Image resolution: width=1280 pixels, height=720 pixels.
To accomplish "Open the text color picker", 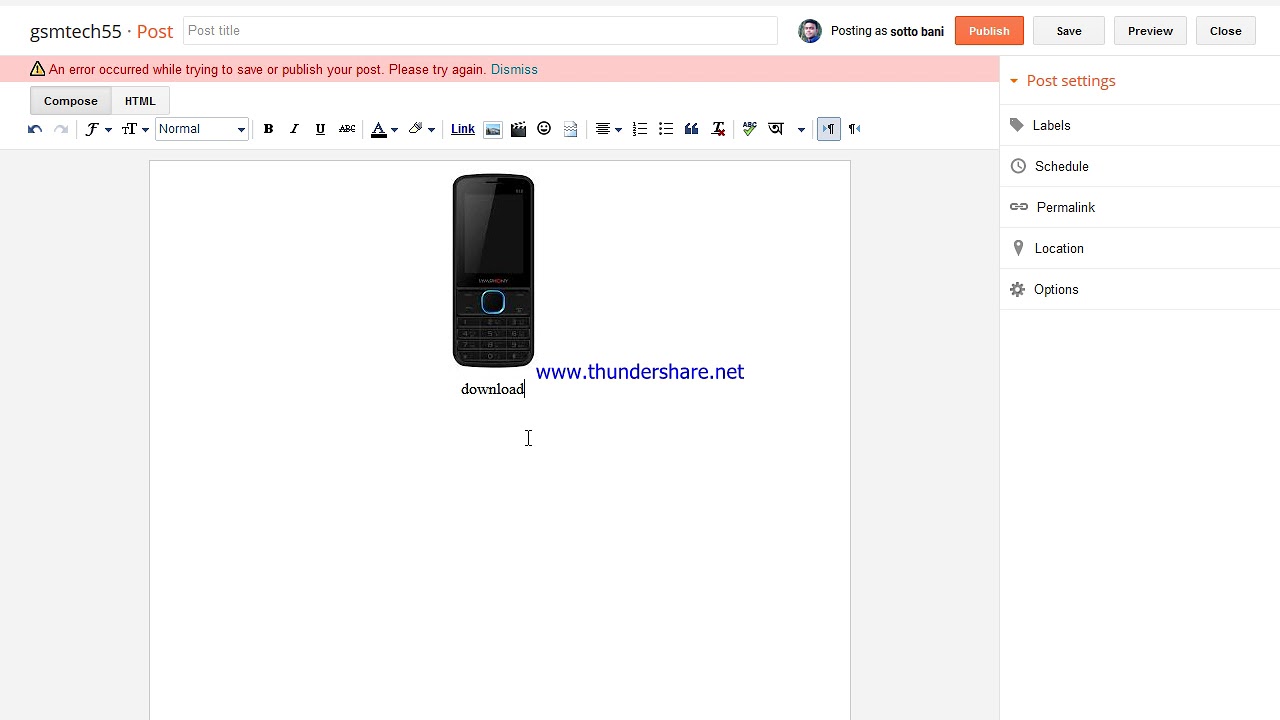I will (384, 129).
